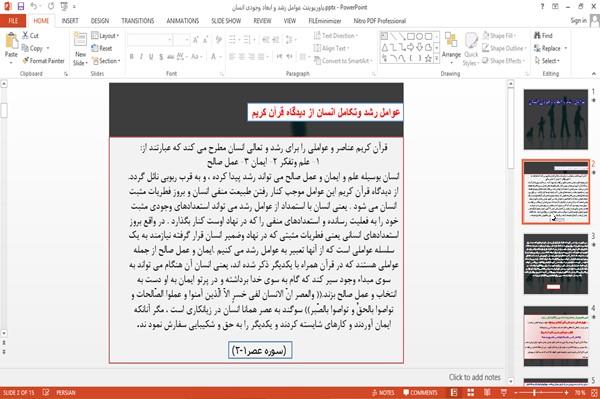Open the Nitro PDF Professional tab

click(380, 21)
